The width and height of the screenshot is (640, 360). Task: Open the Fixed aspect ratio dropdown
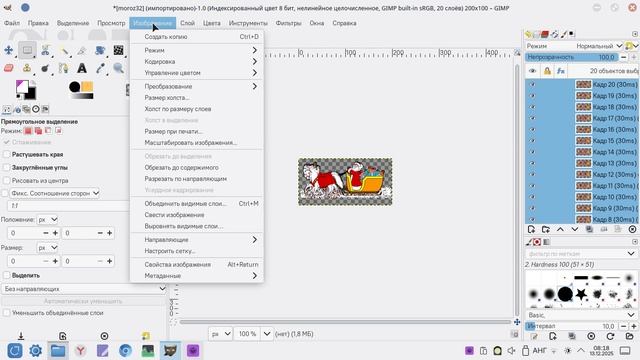click(55, 193)
